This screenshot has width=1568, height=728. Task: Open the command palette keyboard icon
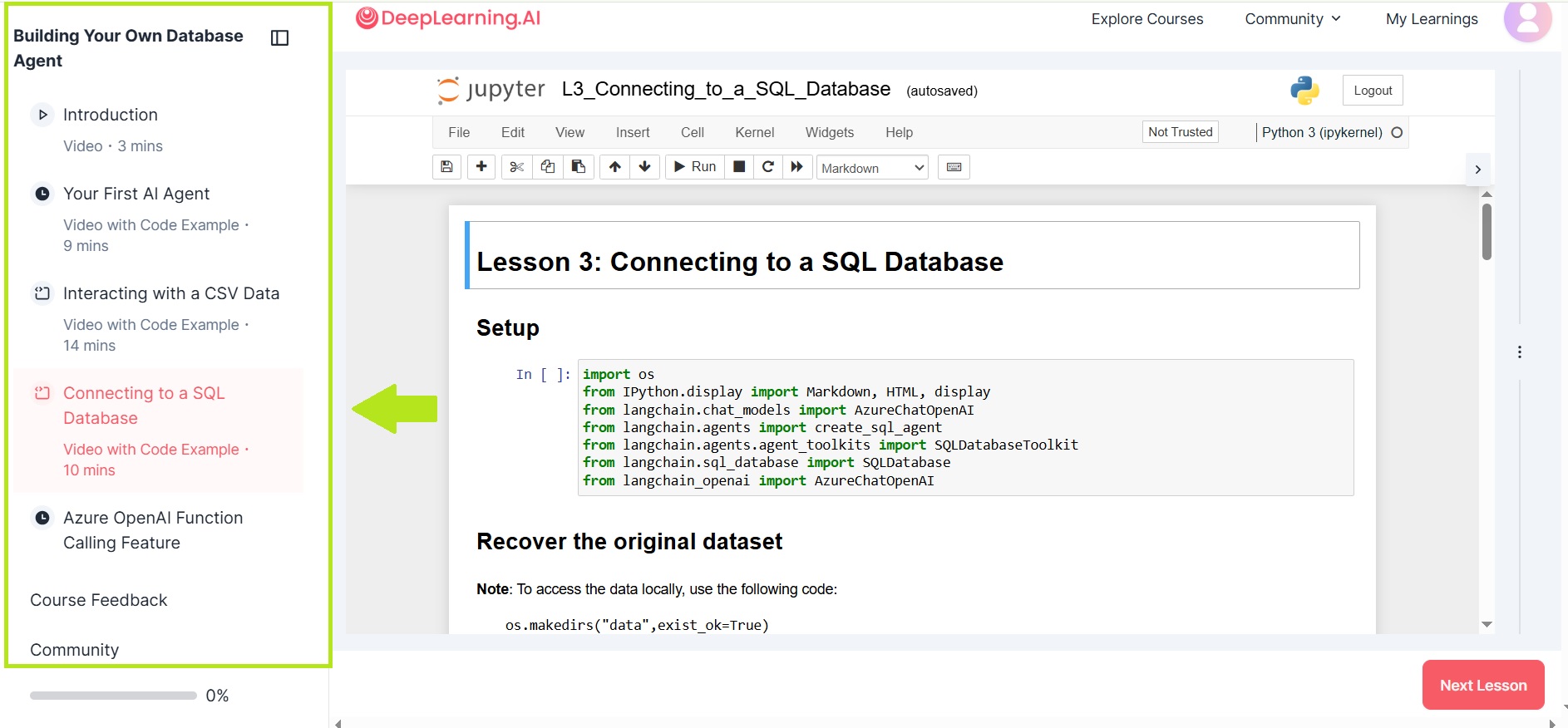(x=954, y=167)
